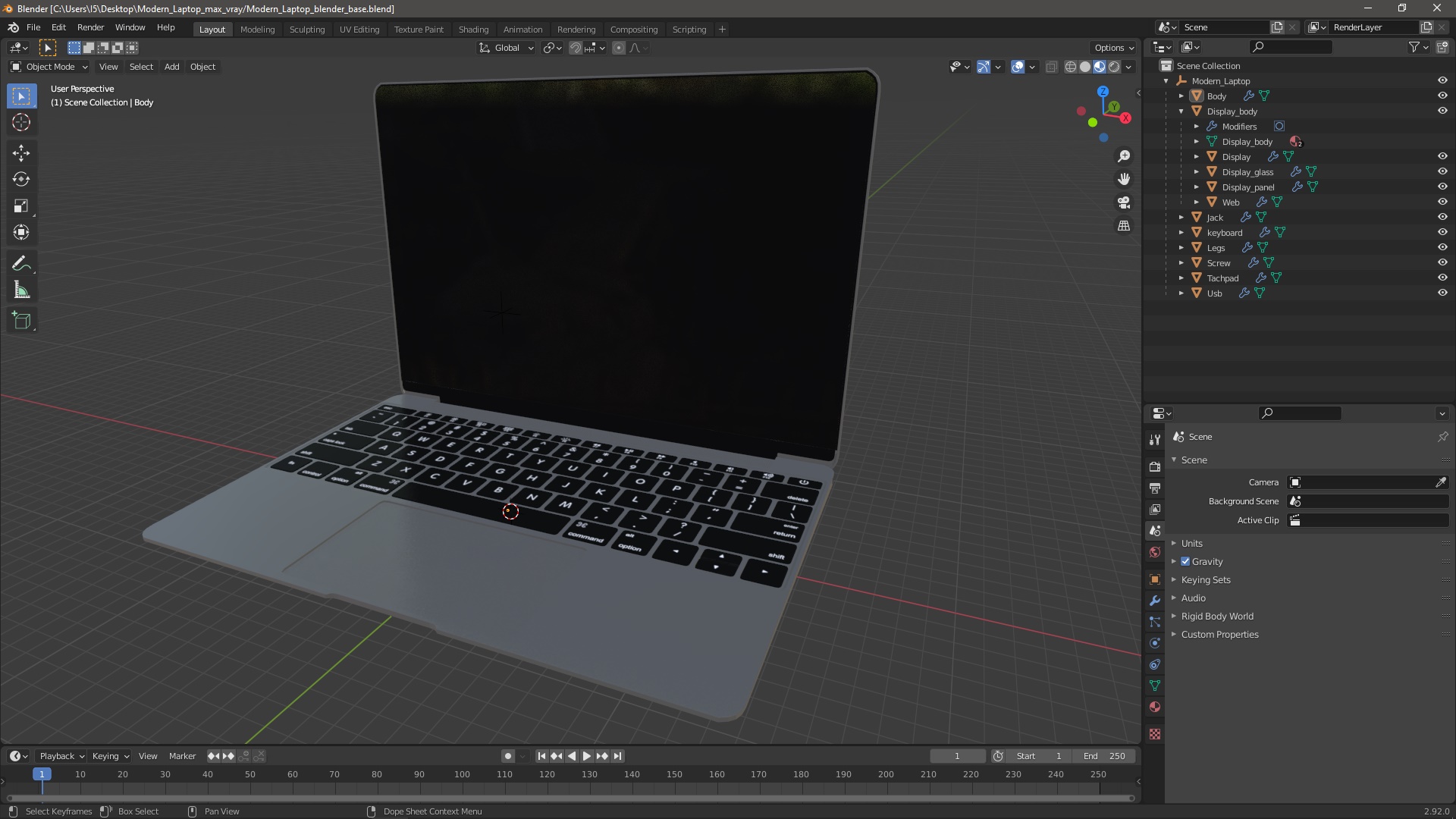Open the Playback dropdown in timeline
Viewport: 1456px width, 819px height.
point(61,756)
